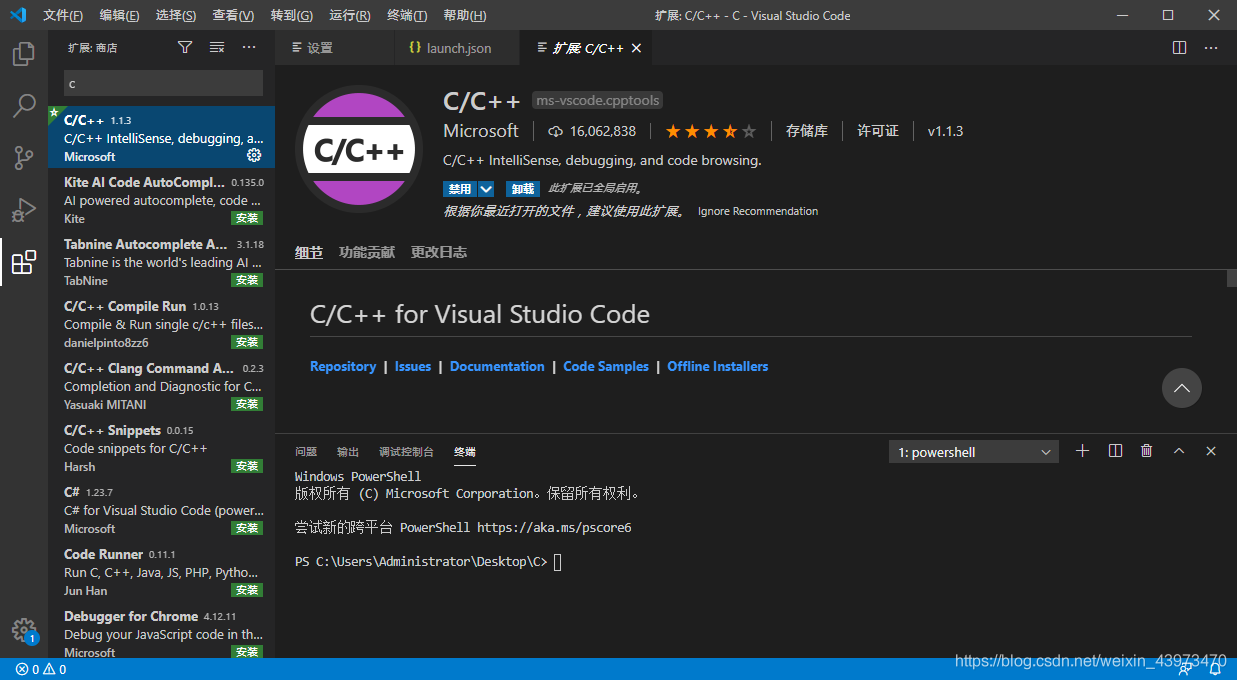
Task: Select the 功能贡献 tab
Action: click(367, 252)
